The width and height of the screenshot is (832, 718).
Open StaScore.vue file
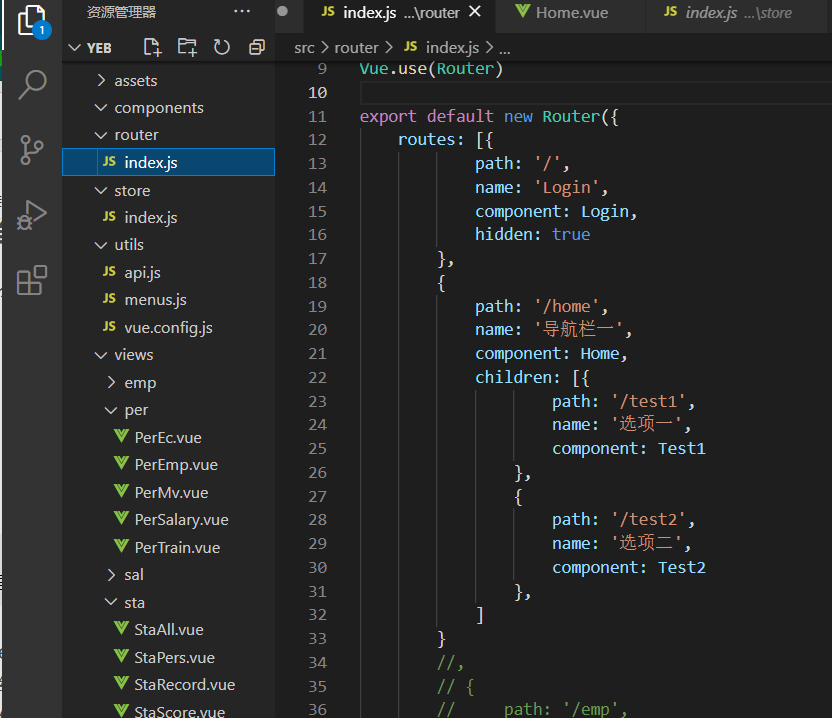tap(169, 711)
